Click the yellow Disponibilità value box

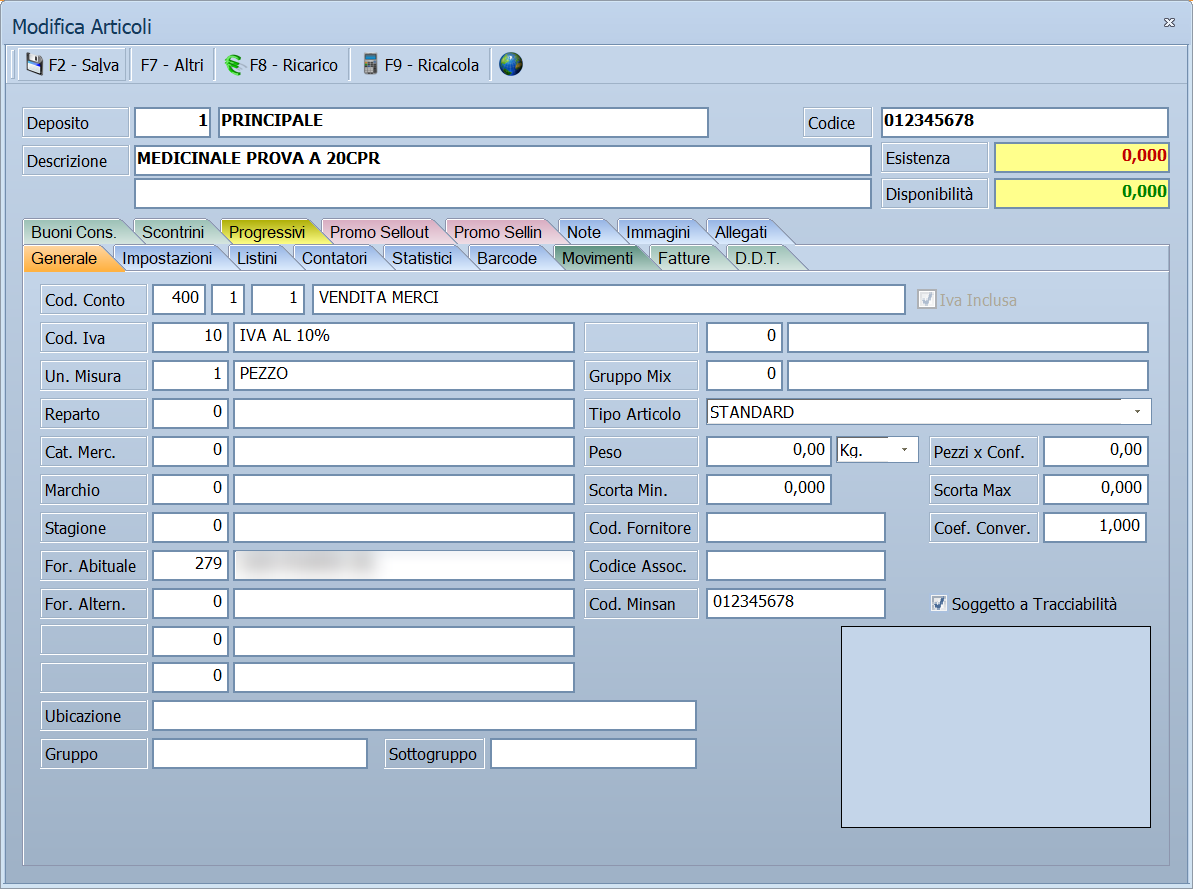click(1082, 193)
